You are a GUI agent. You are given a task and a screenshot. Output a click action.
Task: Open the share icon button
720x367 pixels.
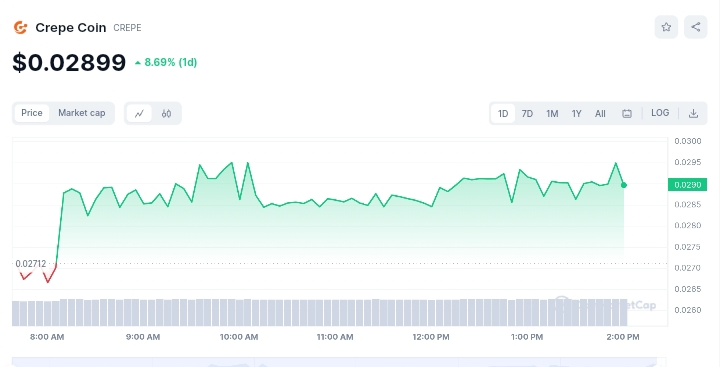click(x=696, y=27)
